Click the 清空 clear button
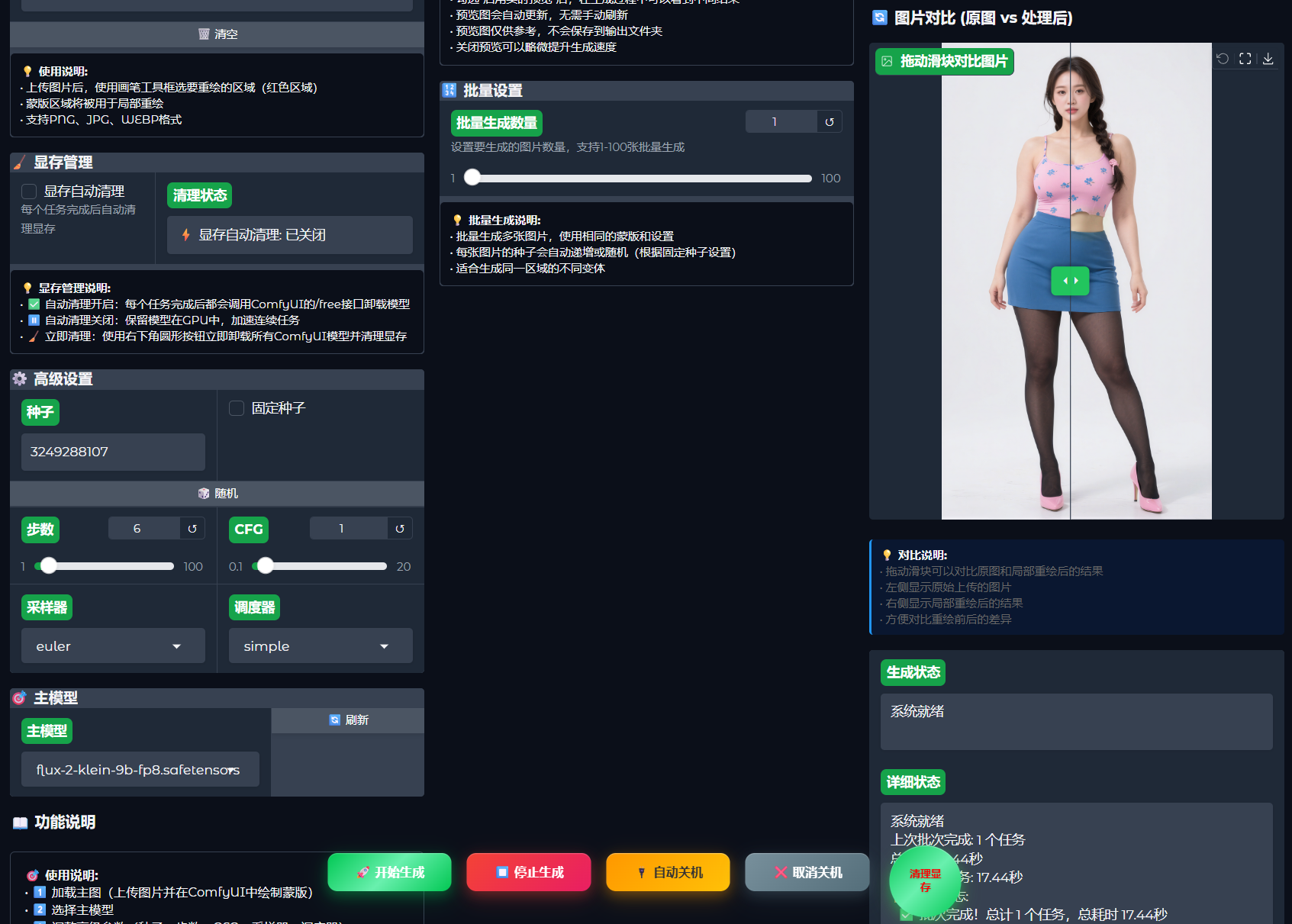Image resolution: width=1292 pixels, height=924 pixels. pyautogui.click(x=217, y=33)
